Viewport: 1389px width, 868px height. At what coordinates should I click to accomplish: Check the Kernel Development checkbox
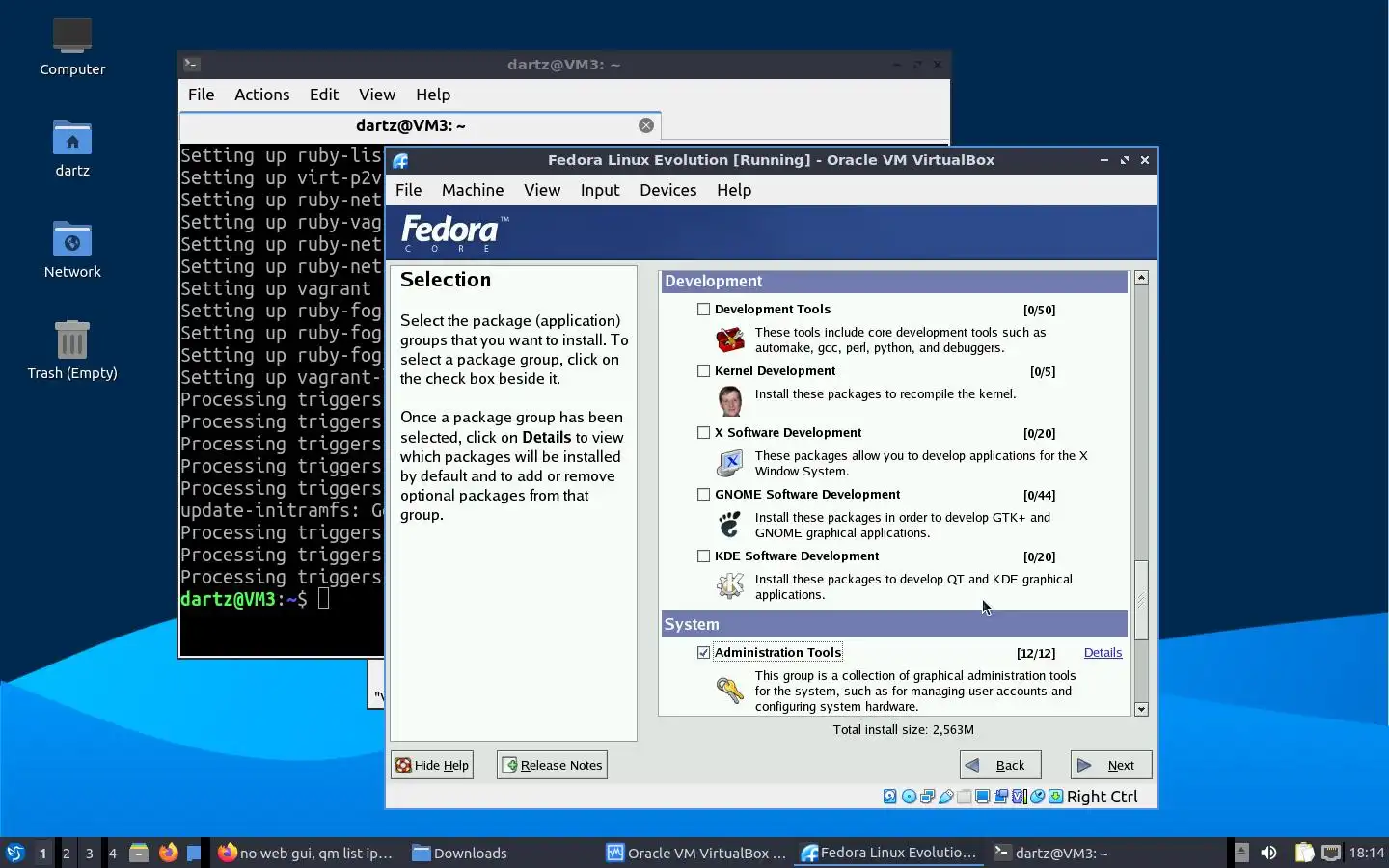point(703,371)
